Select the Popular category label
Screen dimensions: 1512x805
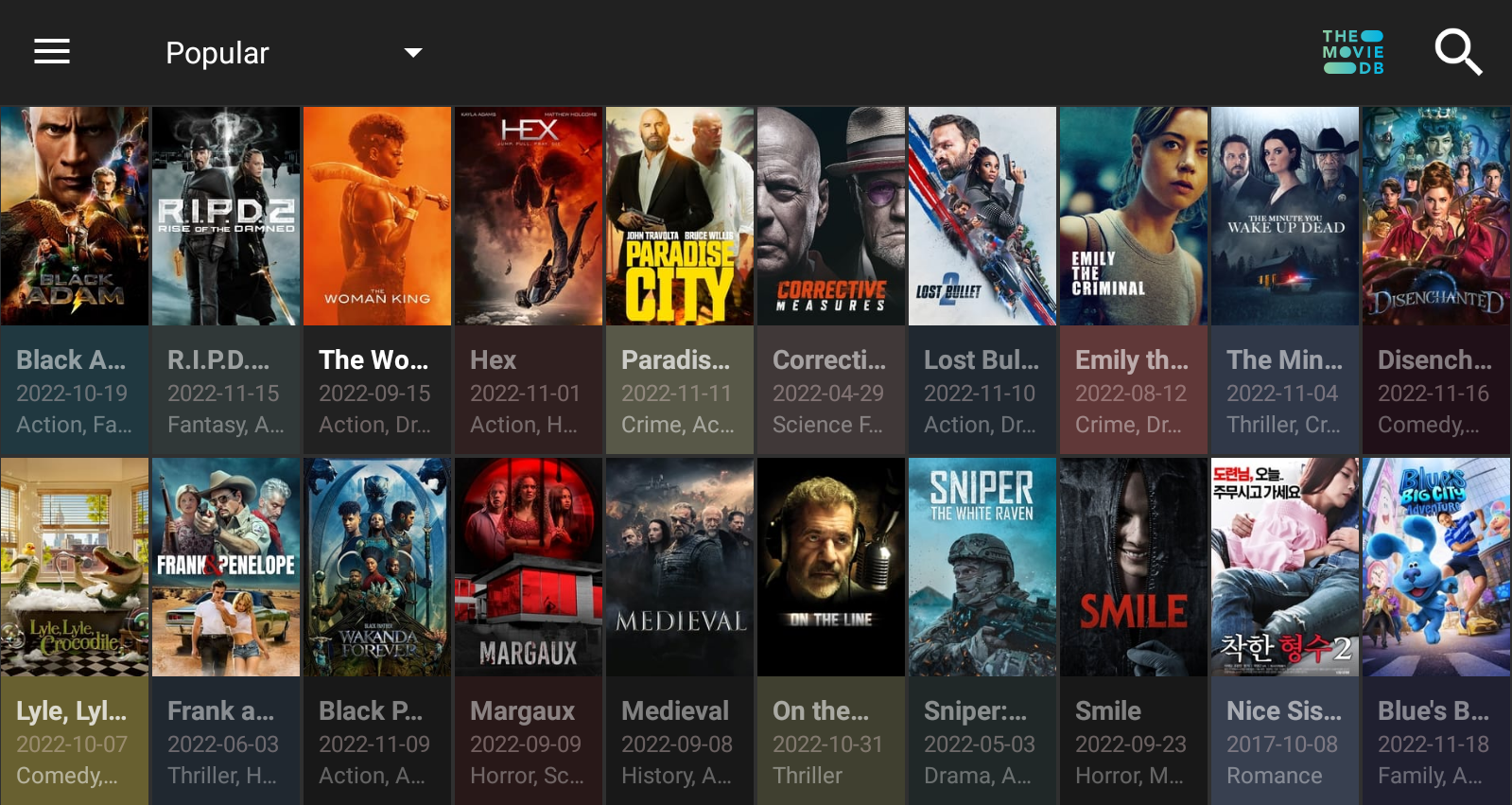(217, 53)
